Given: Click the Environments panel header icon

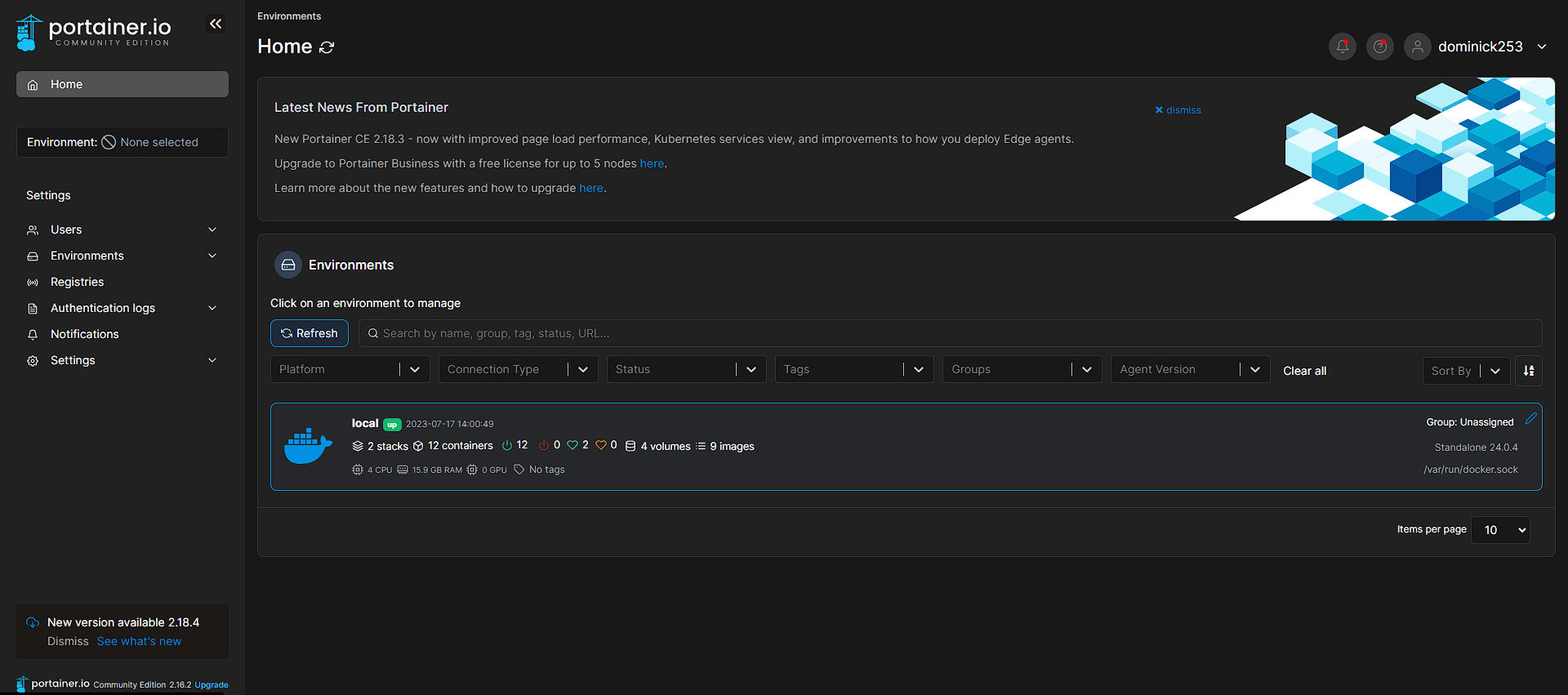Looking at the screenshot, I should (288, 265).
